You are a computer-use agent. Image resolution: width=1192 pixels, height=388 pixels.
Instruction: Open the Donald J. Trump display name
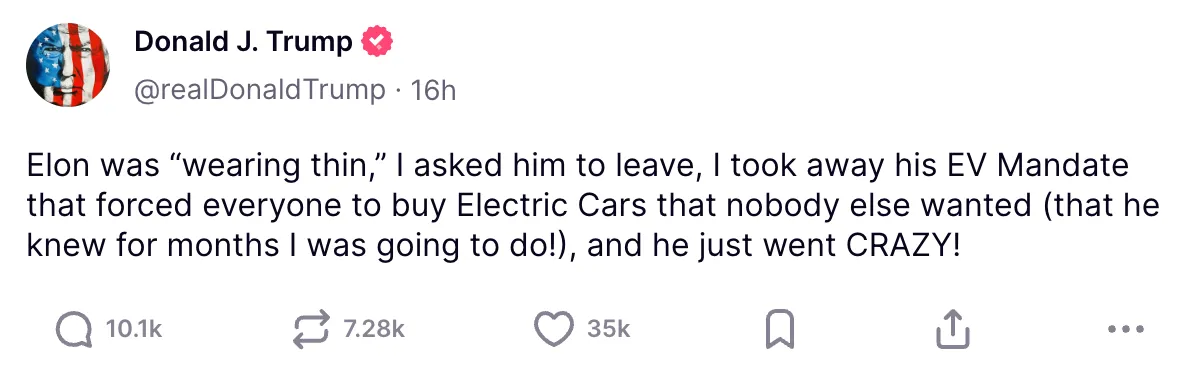pyautogui.click(x=243, y=42)
